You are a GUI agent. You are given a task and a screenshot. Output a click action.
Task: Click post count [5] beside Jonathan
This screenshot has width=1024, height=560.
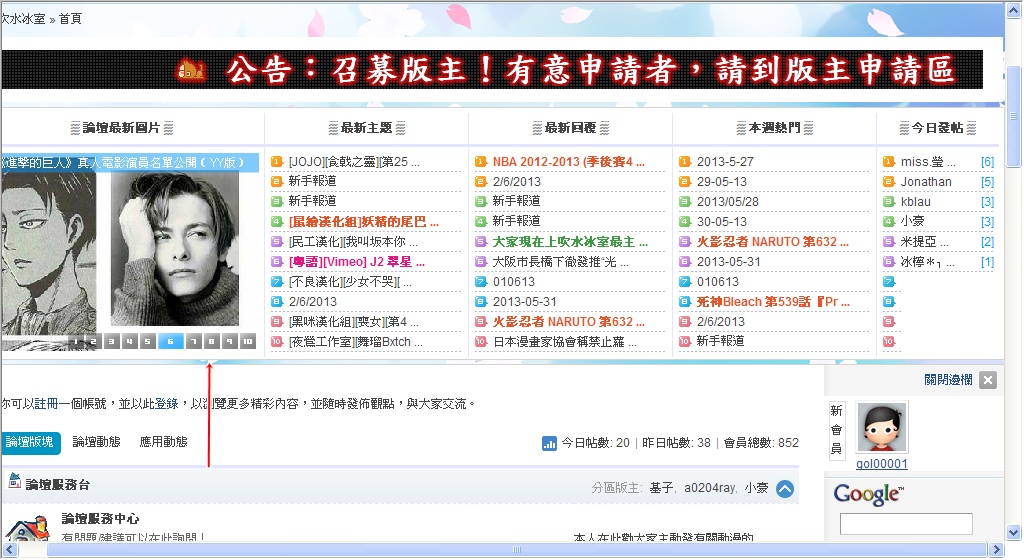point(987,182)
